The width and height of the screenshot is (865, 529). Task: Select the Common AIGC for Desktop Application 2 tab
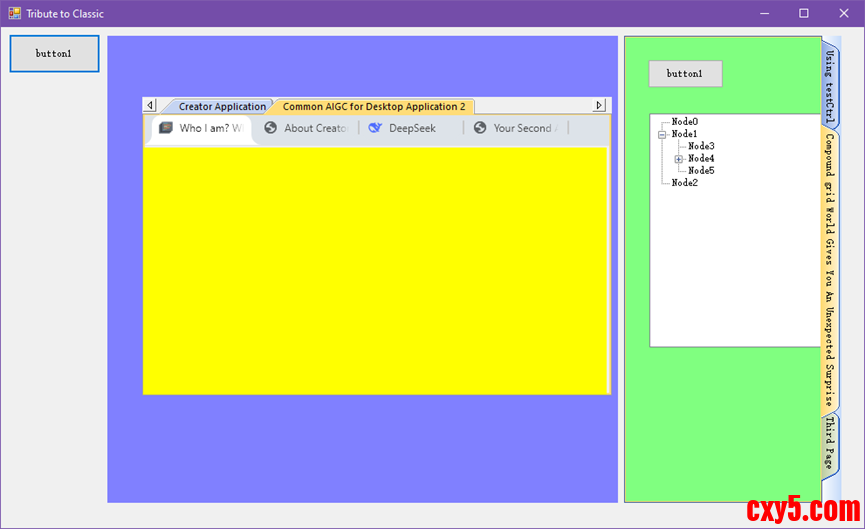tap(373, 106)
